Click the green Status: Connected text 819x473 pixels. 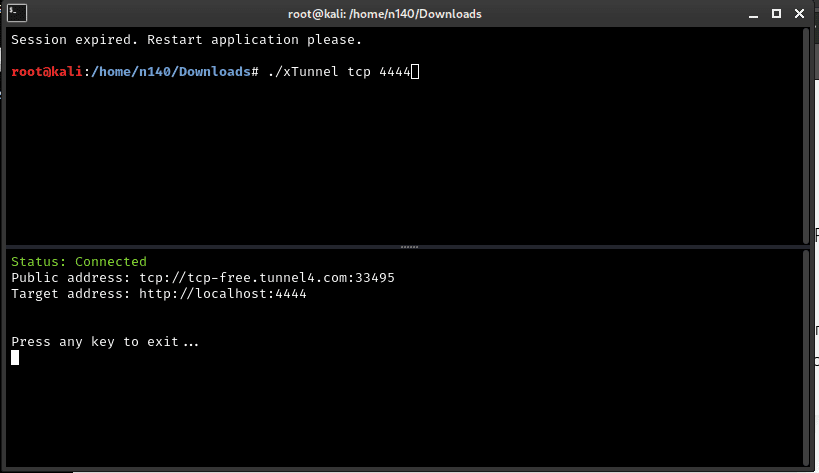[x=78, y=262]
